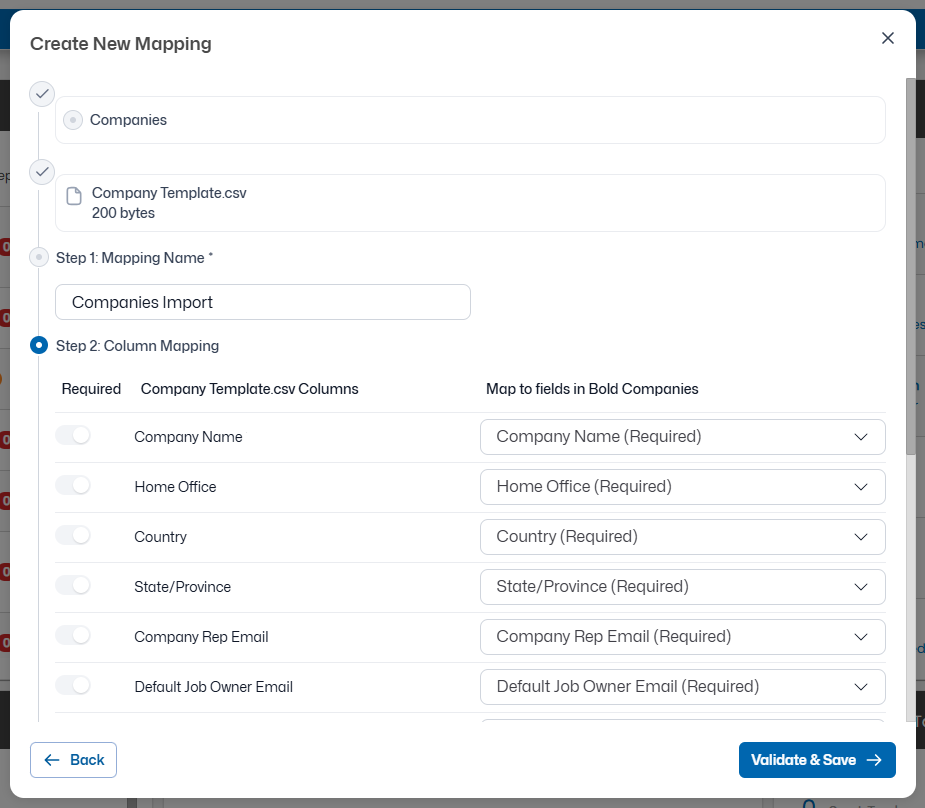Open the Country (Required) dropdown

click(x=683, y=537)
